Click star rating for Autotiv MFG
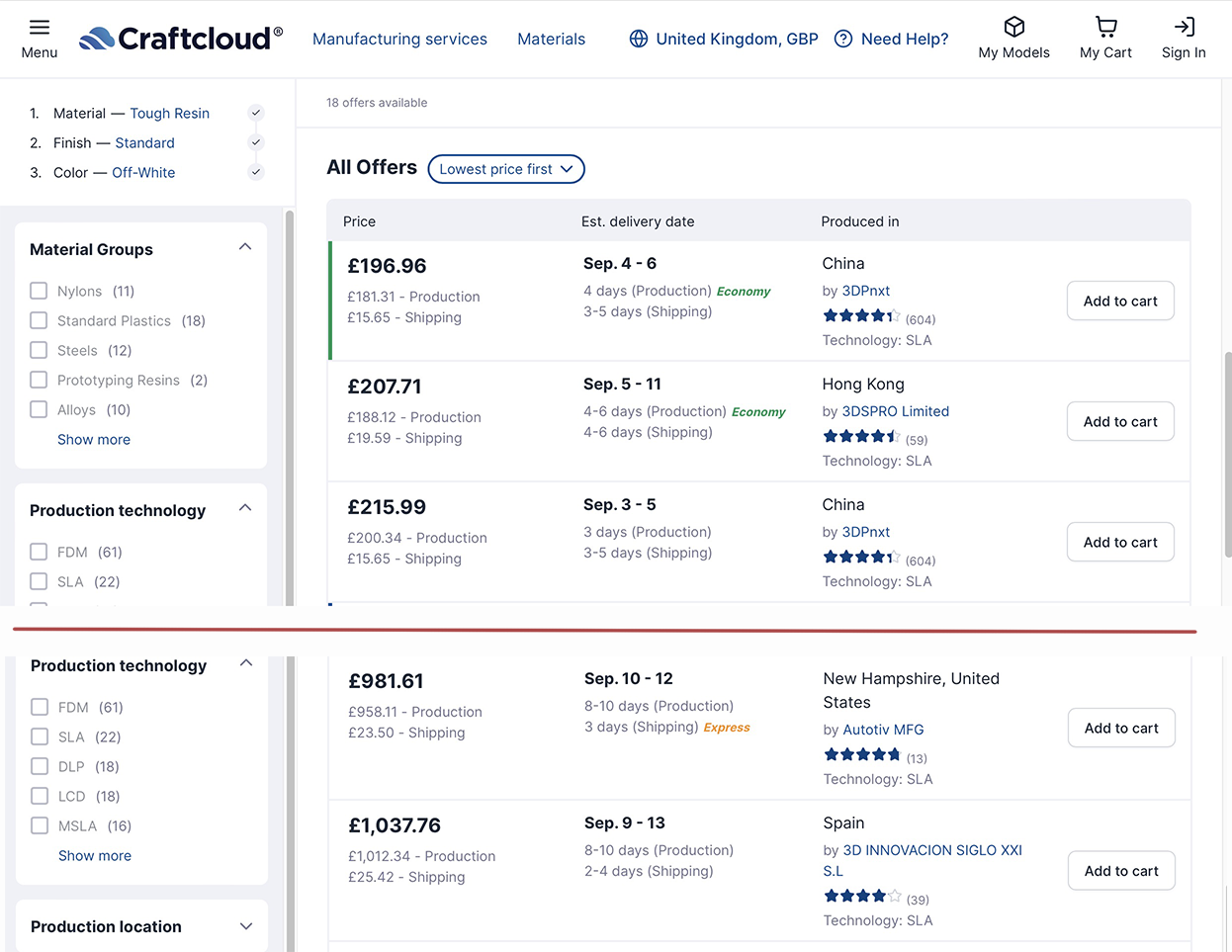Image resolution: width=1232 pixels, height=952 pixels. [862, 755]
